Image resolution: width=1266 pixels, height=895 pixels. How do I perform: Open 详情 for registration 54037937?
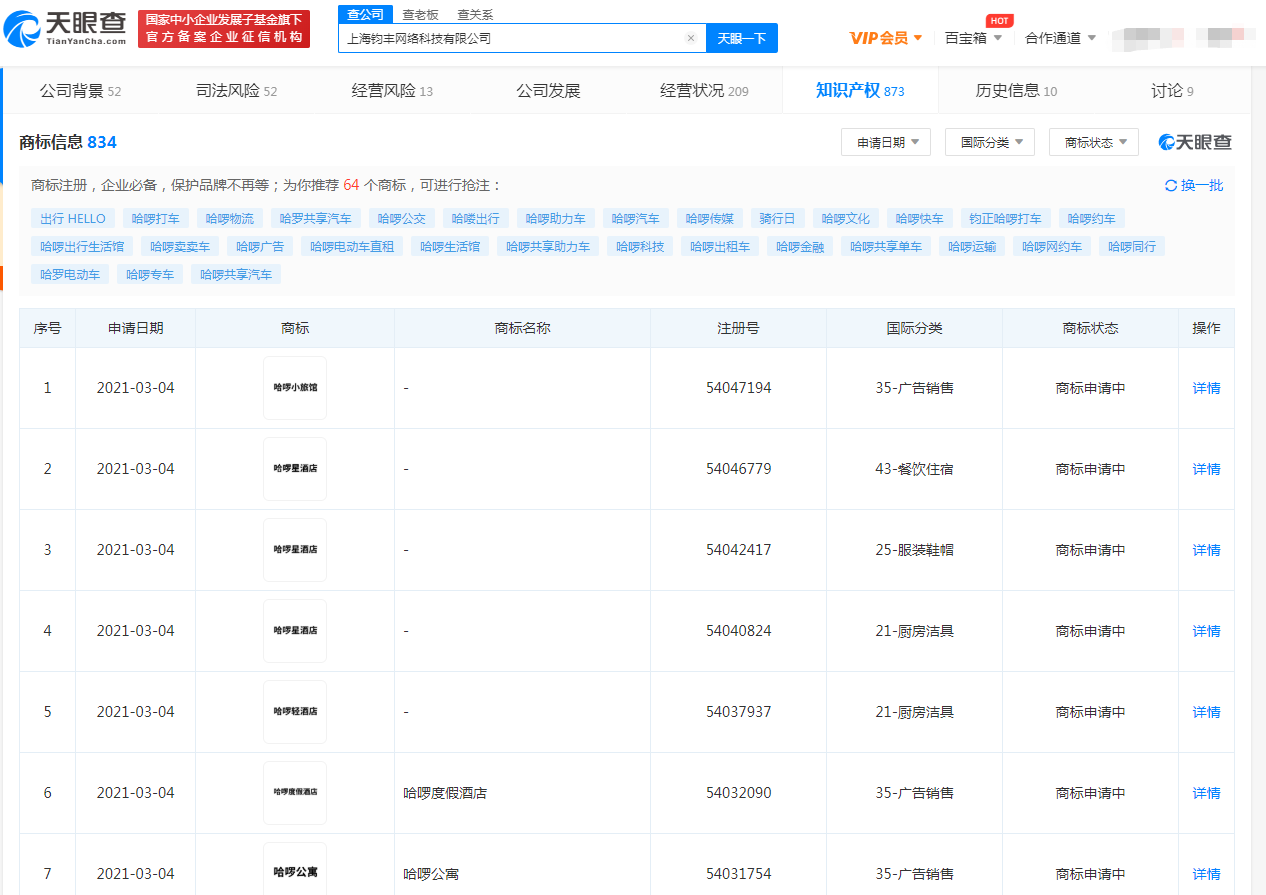(x=1206, y=712)
